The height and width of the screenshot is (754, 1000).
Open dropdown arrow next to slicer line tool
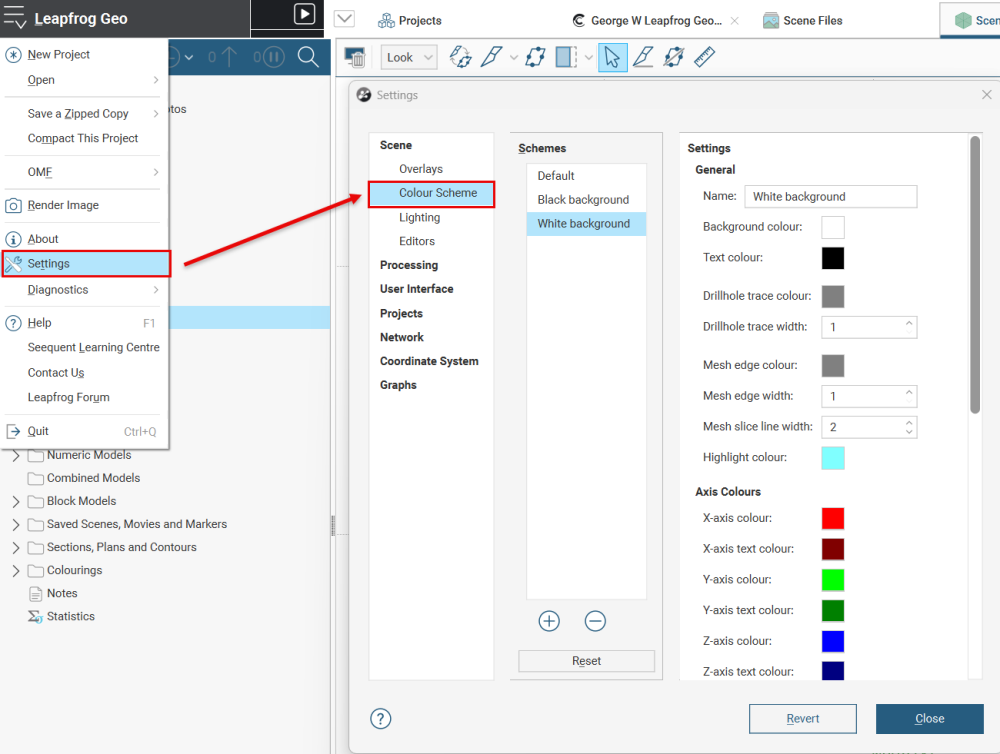point(513,57)
